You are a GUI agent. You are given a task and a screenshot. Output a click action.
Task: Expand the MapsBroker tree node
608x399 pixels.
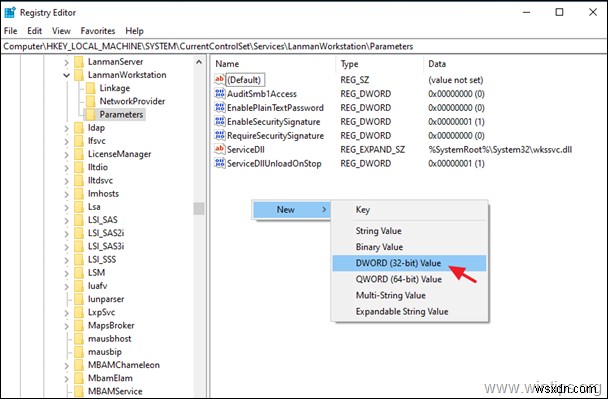point(66,326)
